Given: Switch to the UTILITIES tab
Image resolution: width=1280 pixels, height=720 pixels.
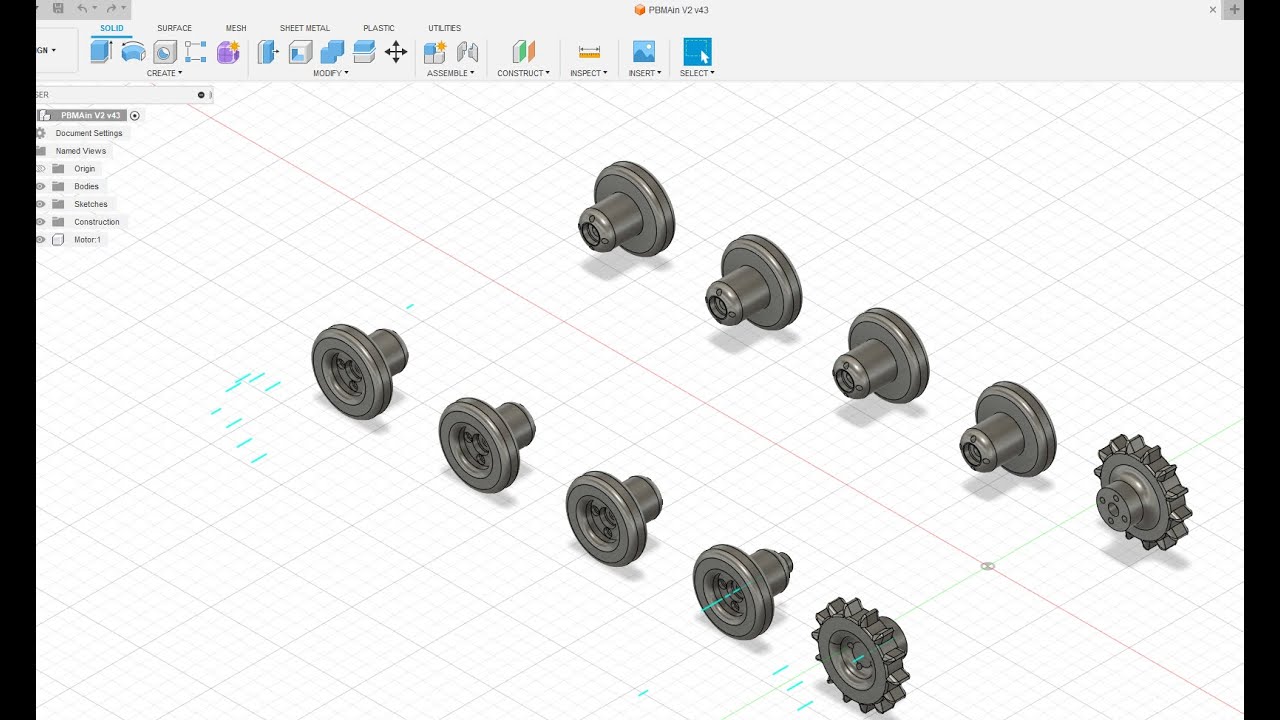Looking at the screenshot, I should (445, 28).
